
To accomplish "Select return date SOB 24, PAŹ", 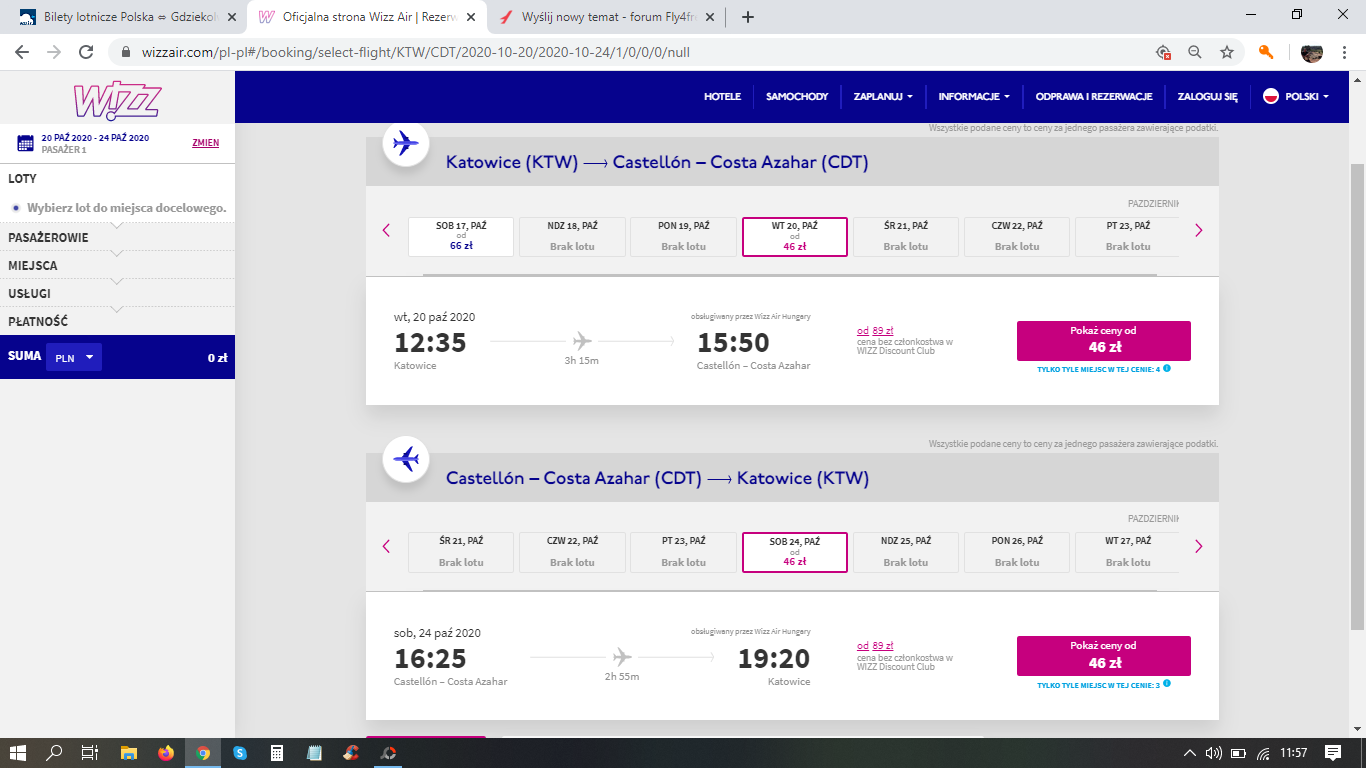I will (795, 552).
